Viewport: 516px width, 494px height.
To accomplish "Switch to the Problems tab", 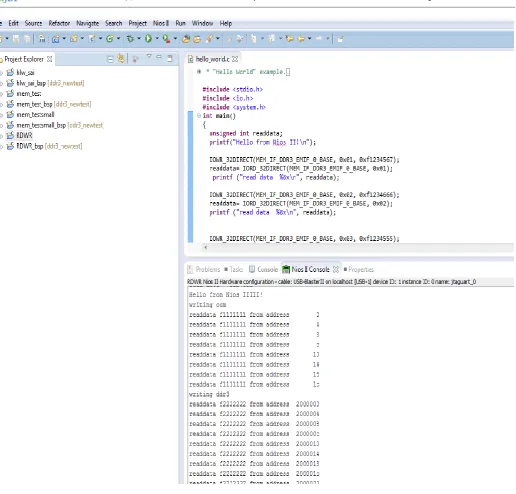I will click(x=204, y=269).
